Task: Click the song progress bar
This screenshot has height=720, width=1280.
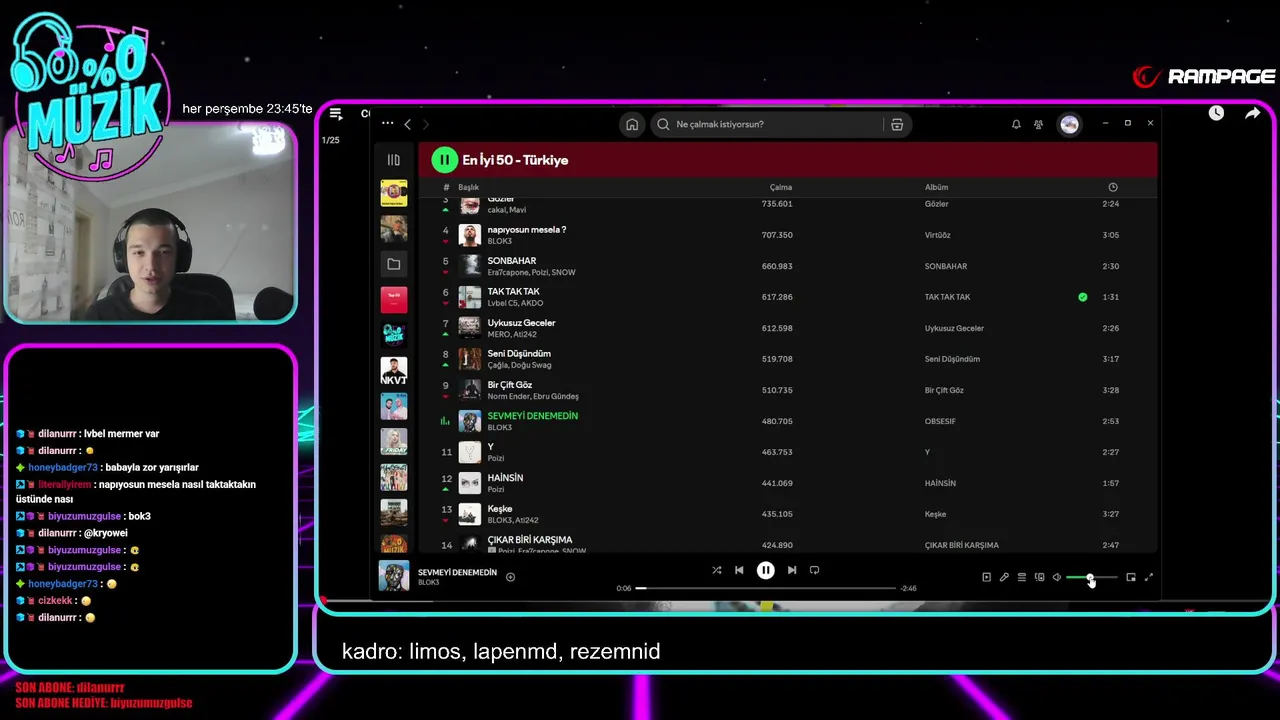Action: (x=765, y=588)
